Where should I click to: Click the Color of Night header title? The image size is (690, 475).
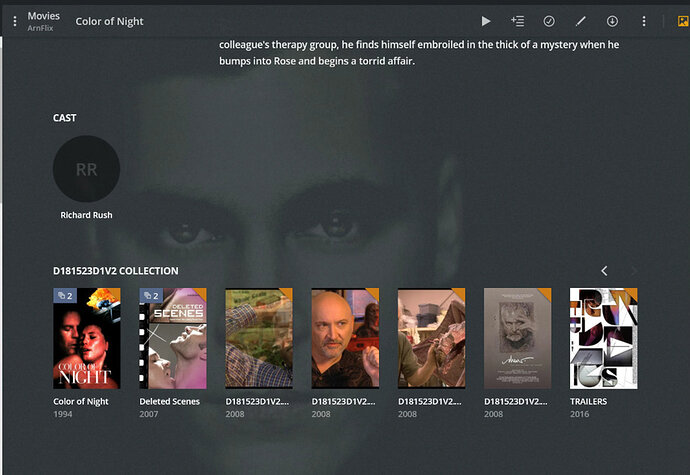coord(109,21)
